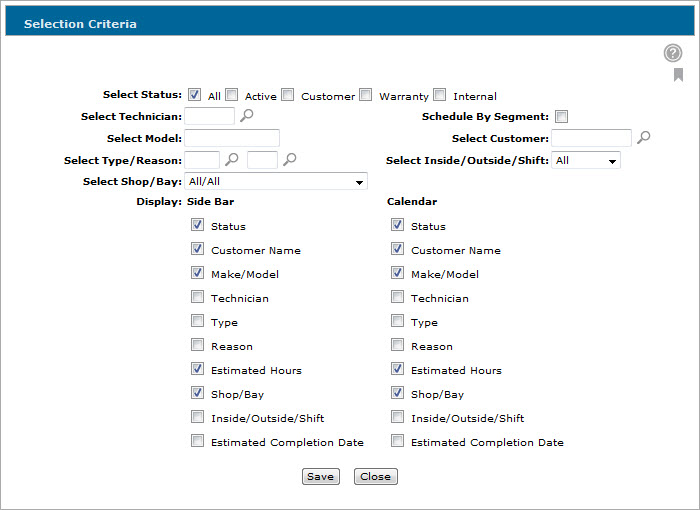Open technician search magnifier icon
Image resolution: width=700 pixels, height=510 pixels.
(246, 115)
